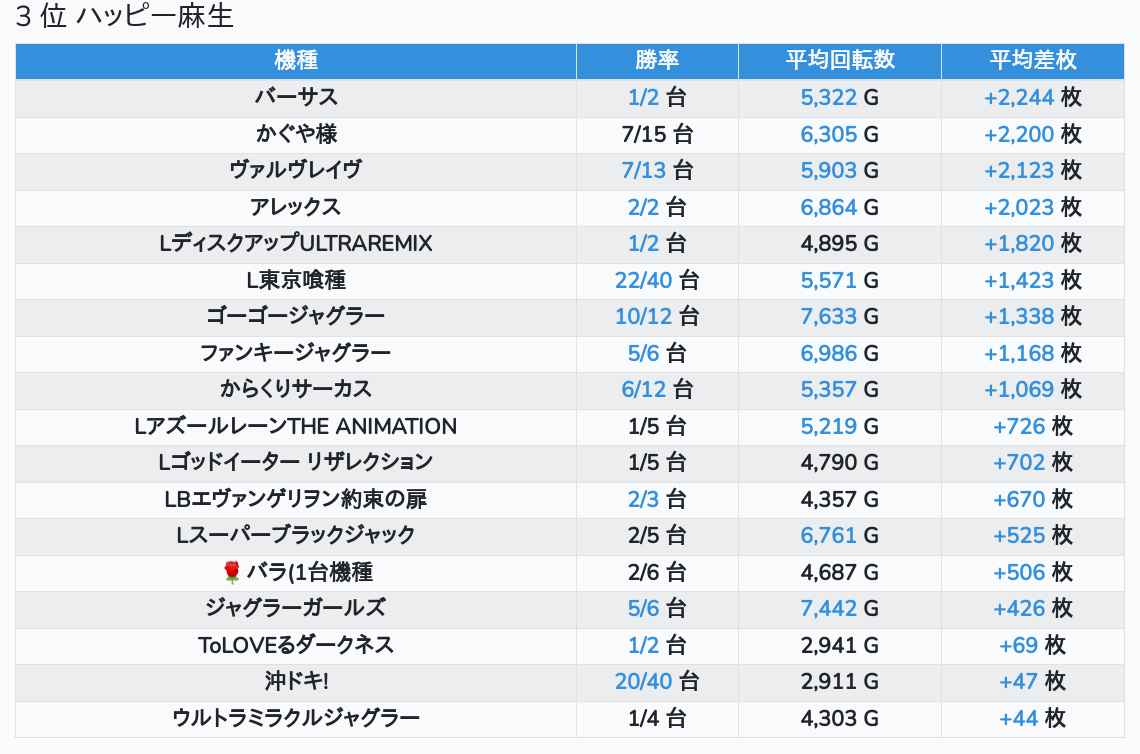Select the ジャグラーガールズ cell

(x=296, y=609)
